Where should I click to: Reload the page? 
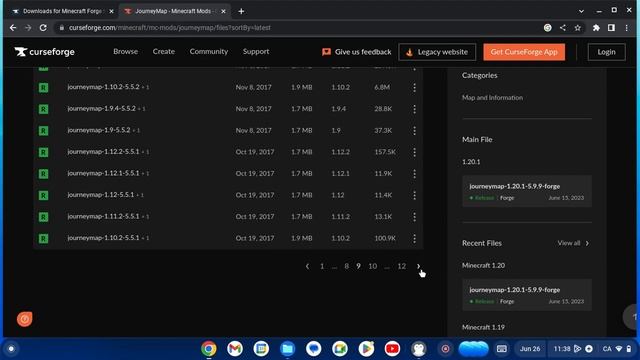(43, 28)
